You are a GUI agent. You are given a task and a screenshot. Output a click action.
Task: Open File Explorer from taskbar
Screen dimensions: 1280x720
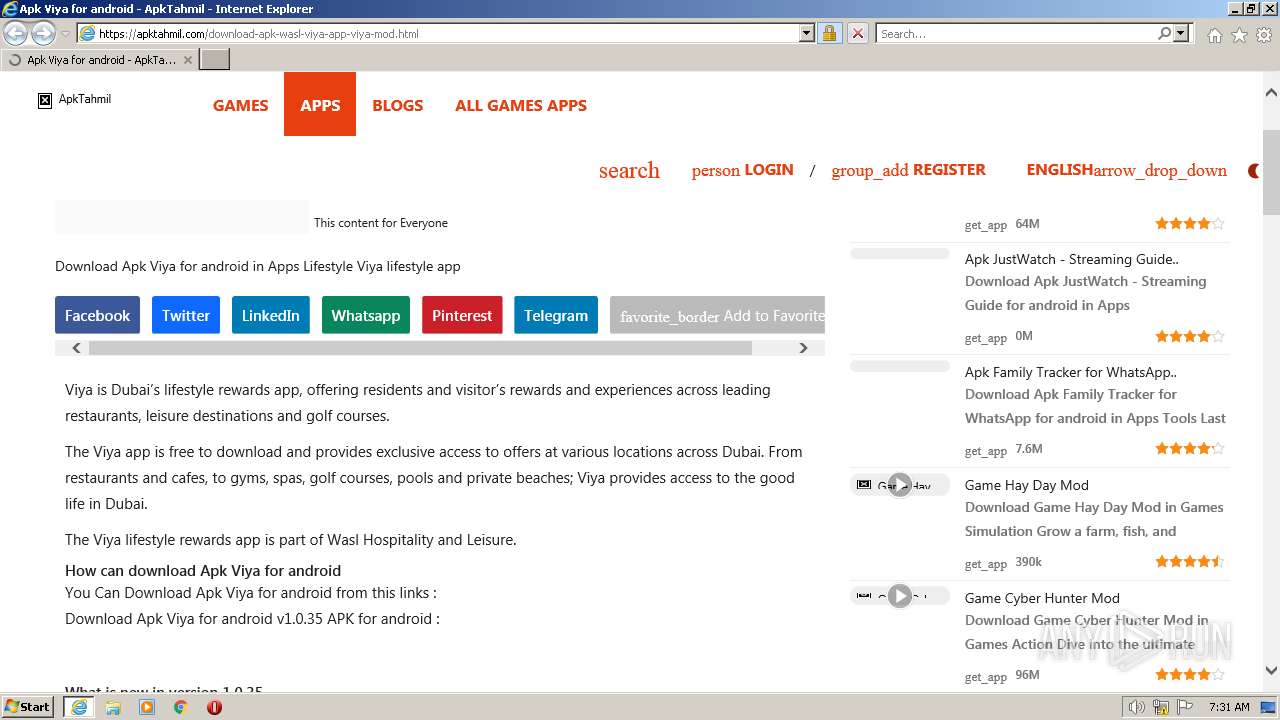point(113,707)
